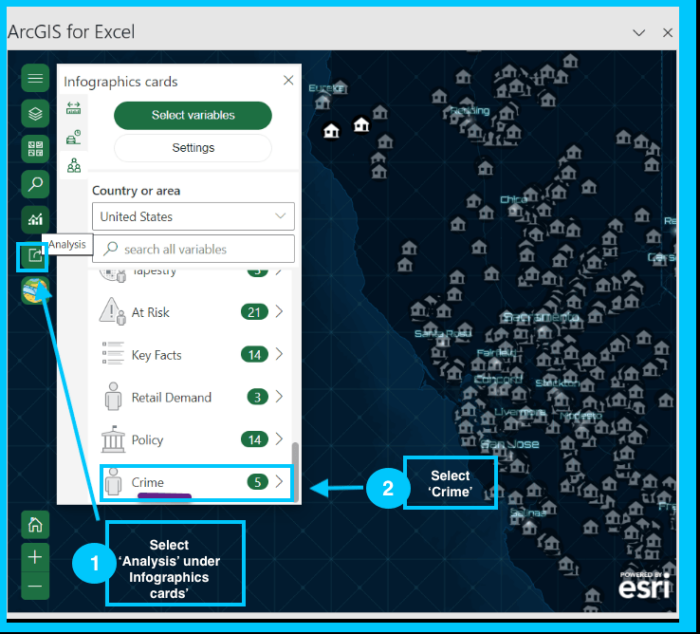Select the drive-time tab icon
700x634 pixels.
(74, 137)
